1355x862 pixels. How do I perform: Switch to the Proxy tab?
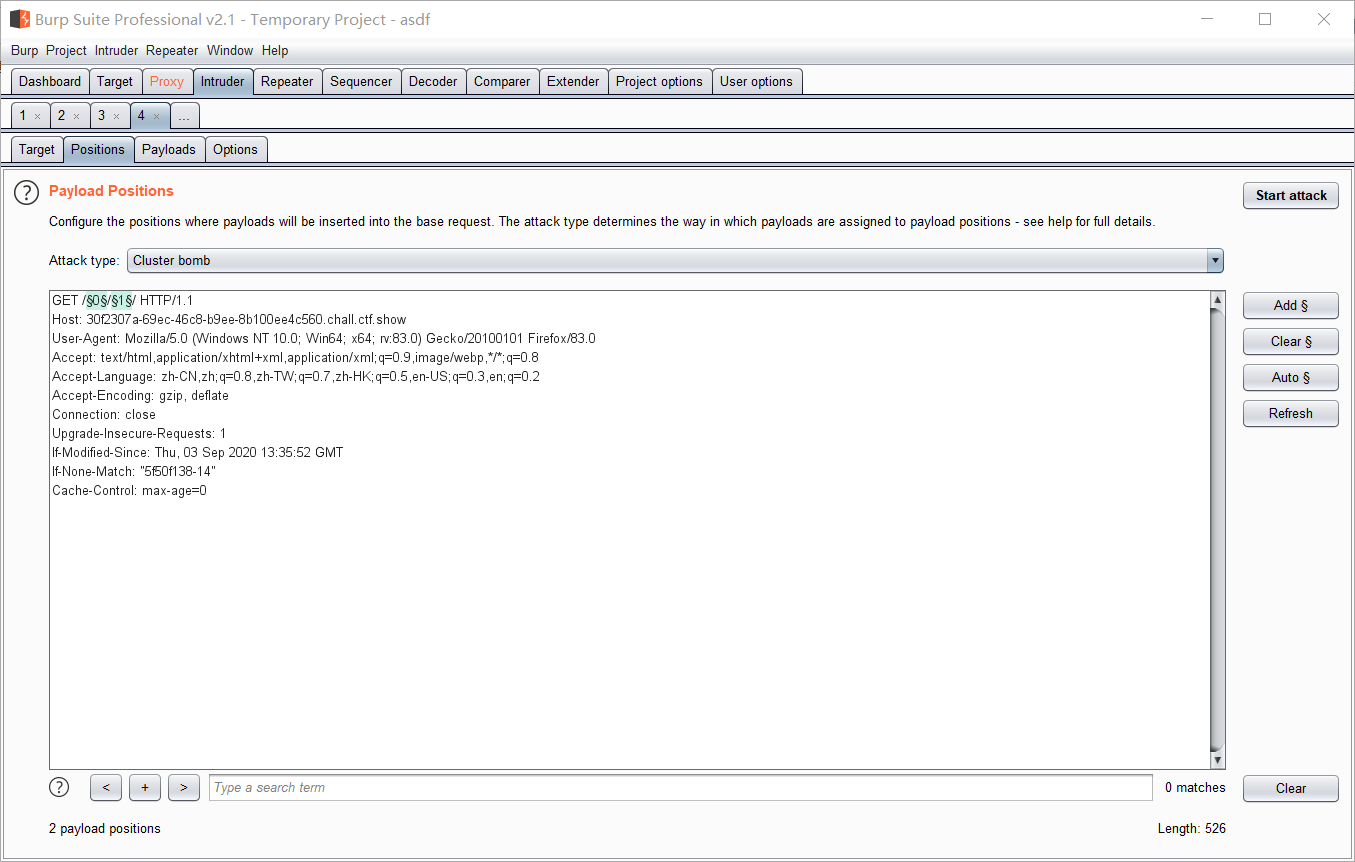click(x=167, y=82)
